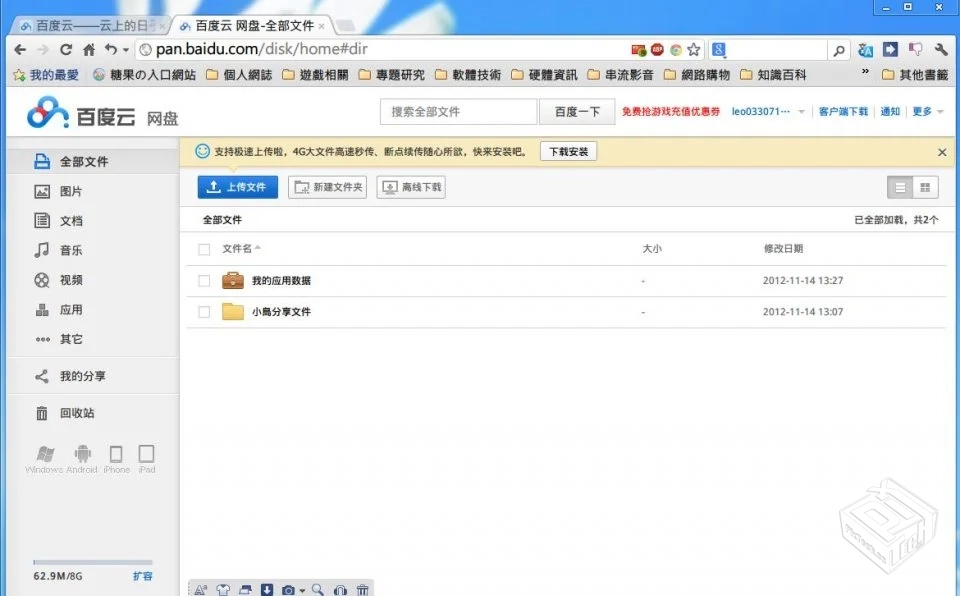The height and width of the screenshot is (596, 960).
Task: Click the 下载安装 button in the banner
Action: (568, 151)
